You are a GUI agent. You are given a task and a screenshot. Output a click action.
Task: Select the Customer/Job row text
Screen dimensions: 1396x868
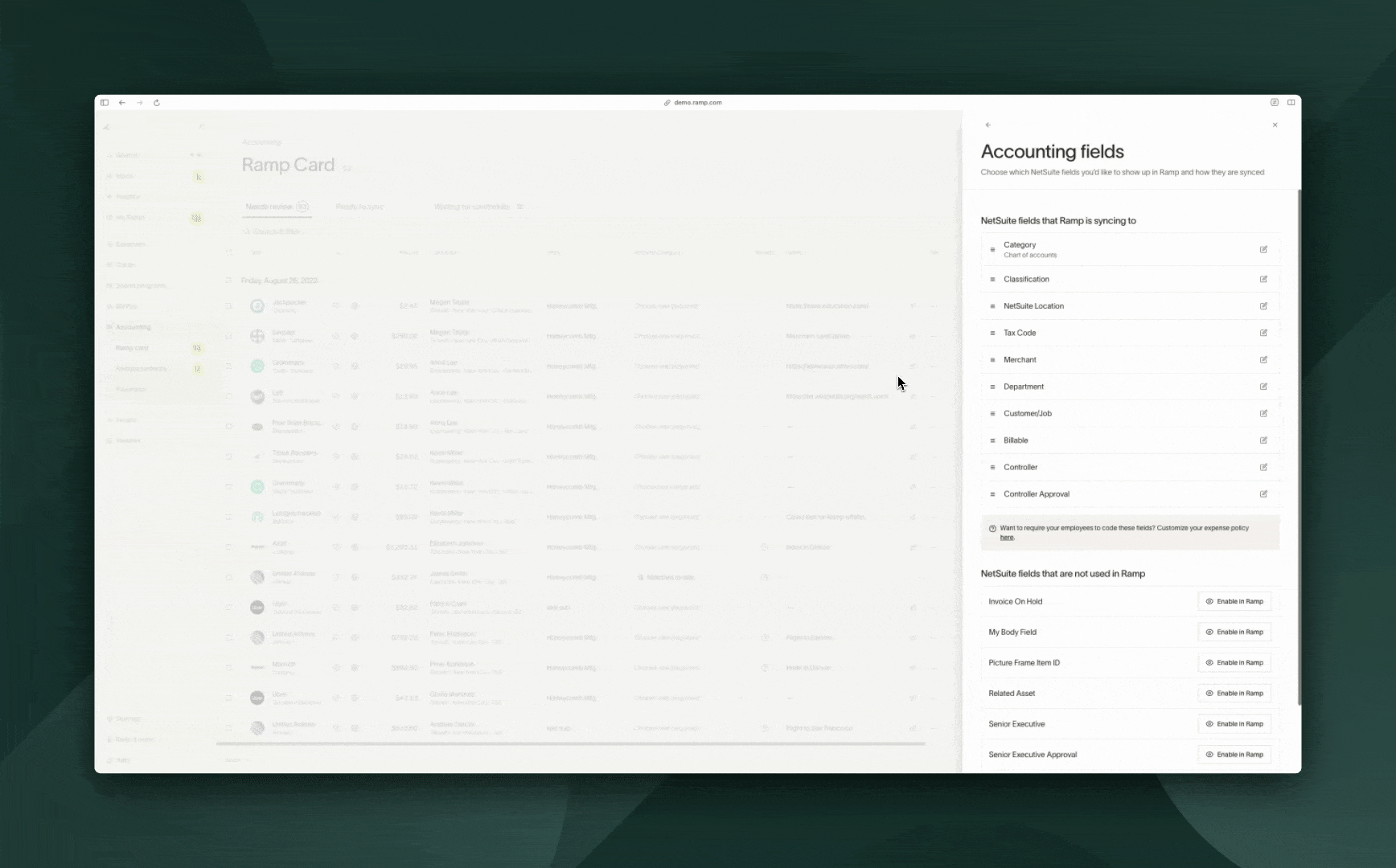[x=1028, y=414]
